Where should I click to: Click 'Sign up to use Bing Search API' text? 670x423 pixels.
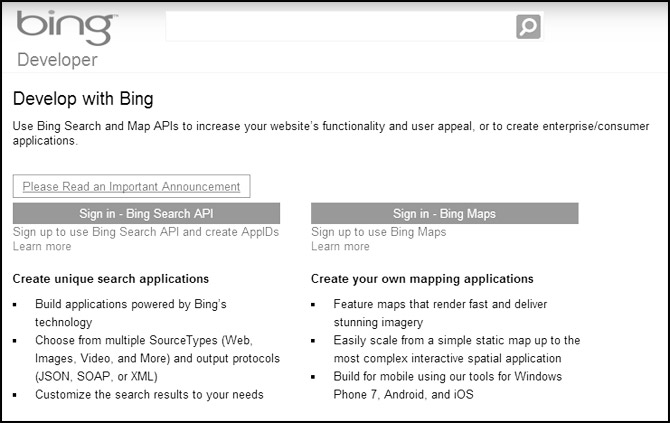tap(146, 232)
